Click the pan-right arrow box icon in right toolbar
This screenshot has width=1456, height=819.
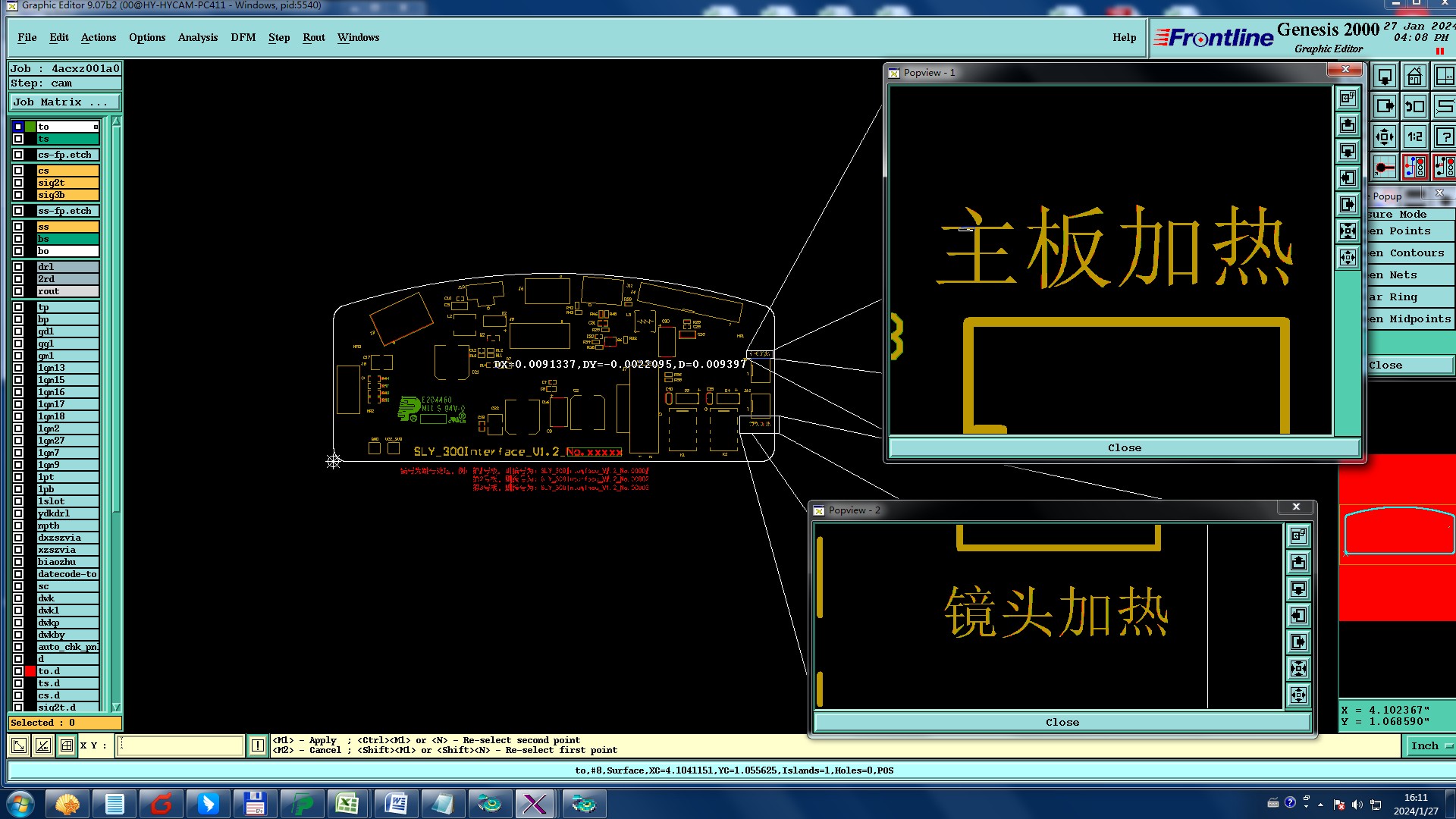pyautogui.click(x=1385, y=107)
